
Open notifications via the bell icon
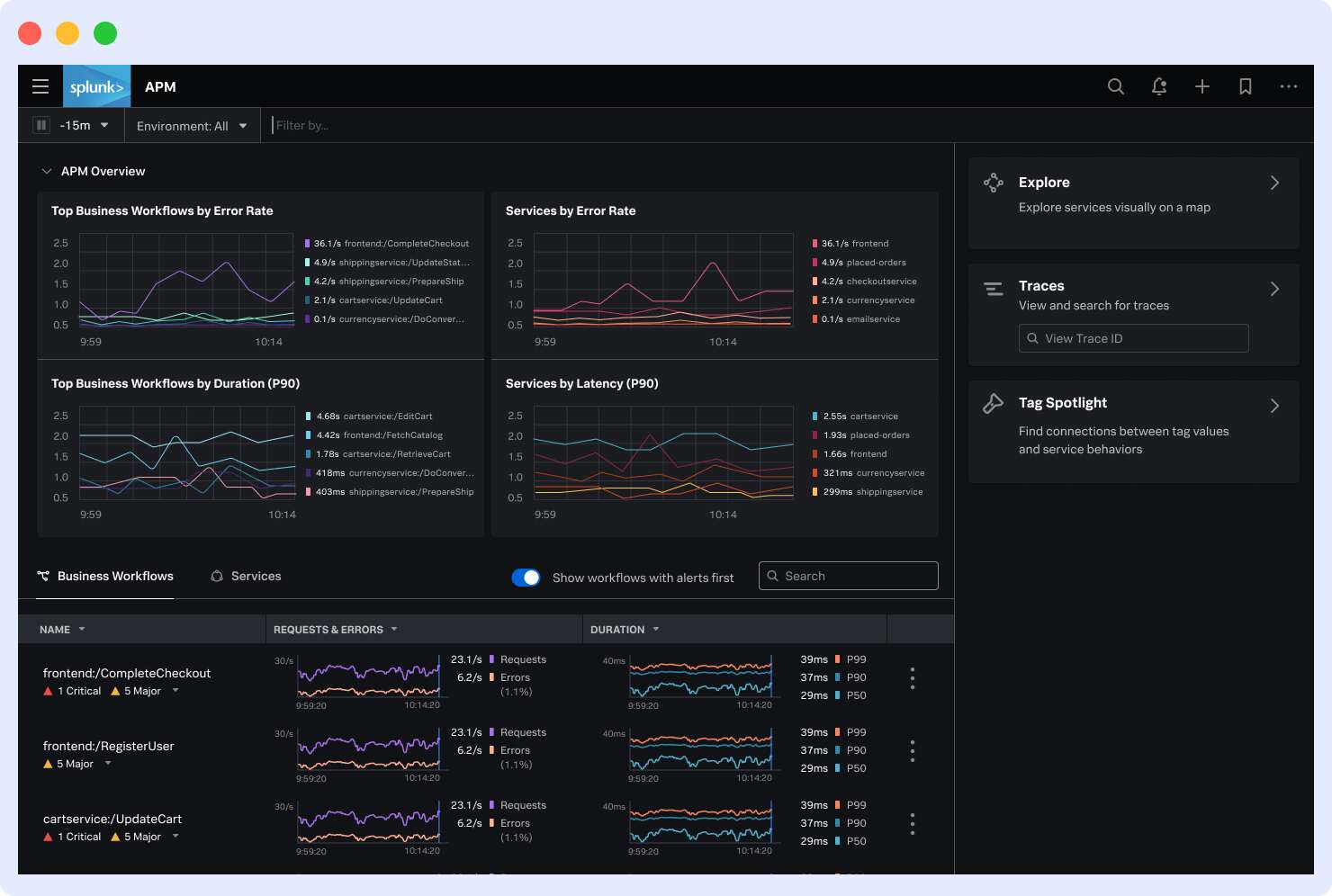click(x=1158, y=86)
